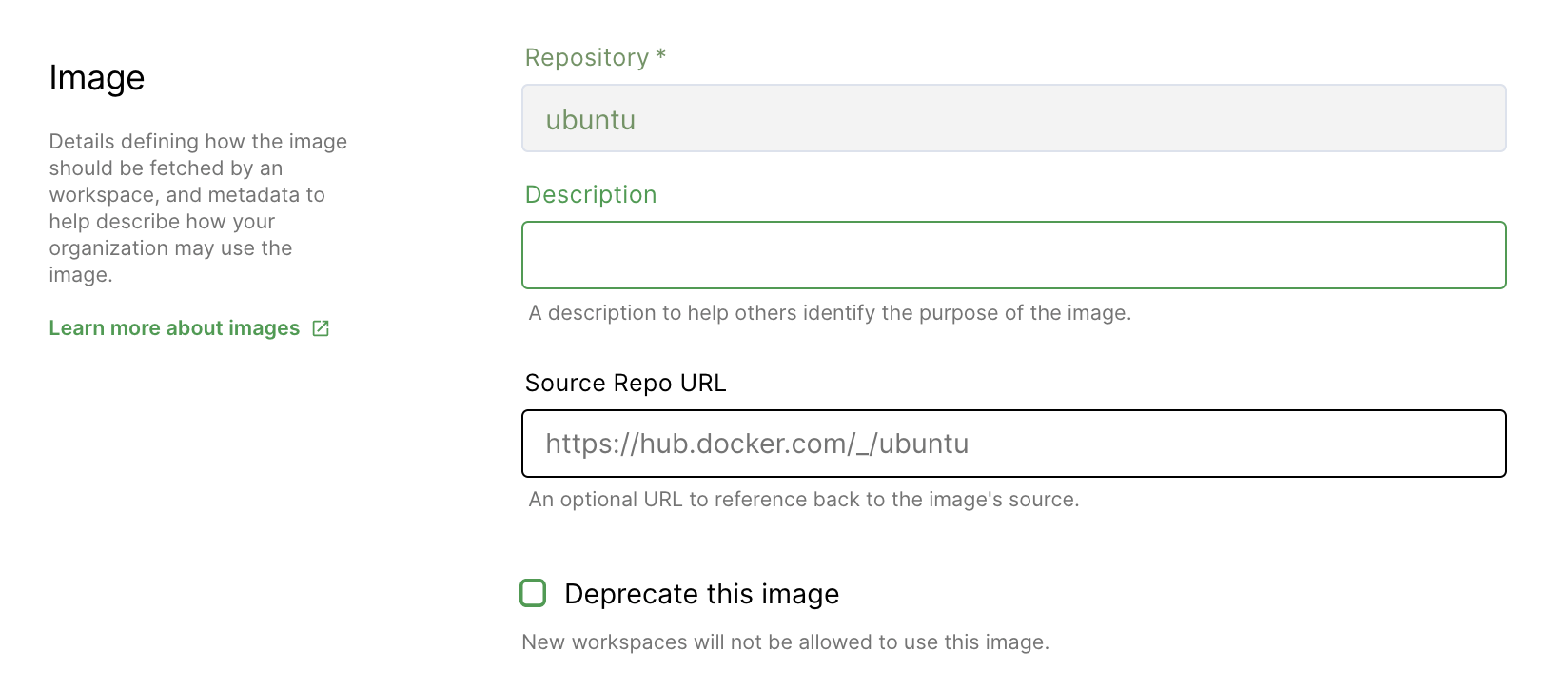Click the hub.docker.com placeholder text

pos(756,444)
